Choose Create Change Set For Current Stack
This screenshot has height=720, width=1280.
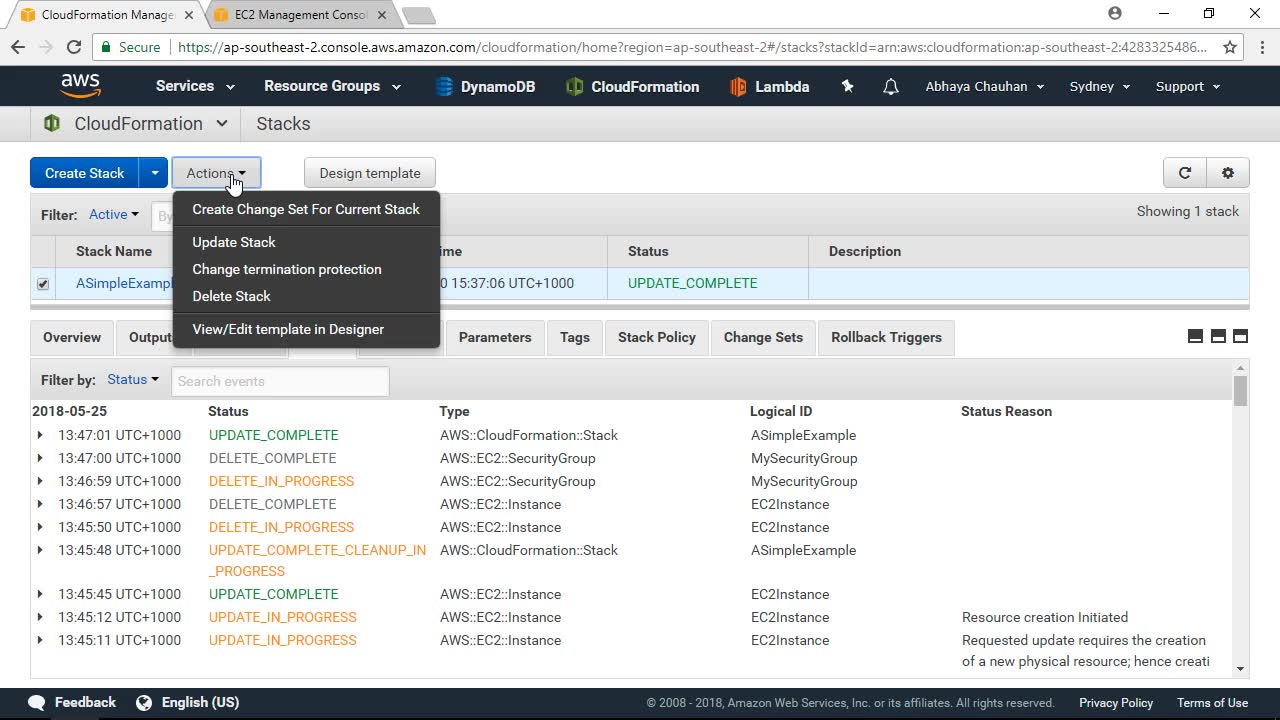pos(306,209)
